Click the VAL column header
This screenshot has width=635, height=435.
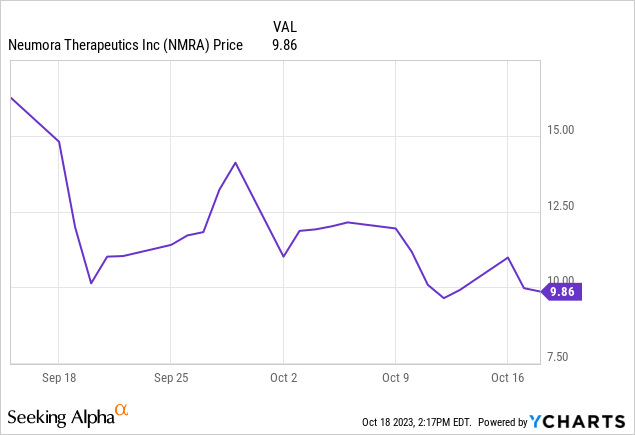285,25
